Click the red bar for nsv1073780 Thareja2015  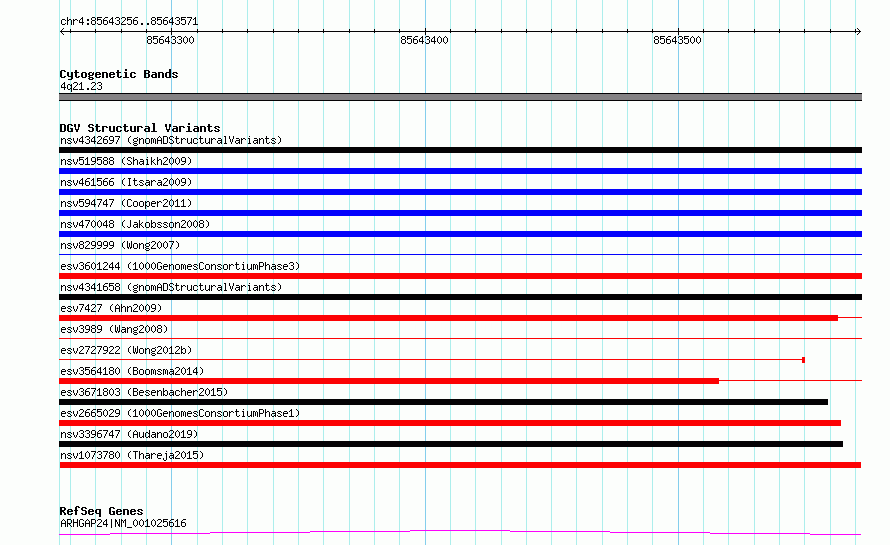460,465
